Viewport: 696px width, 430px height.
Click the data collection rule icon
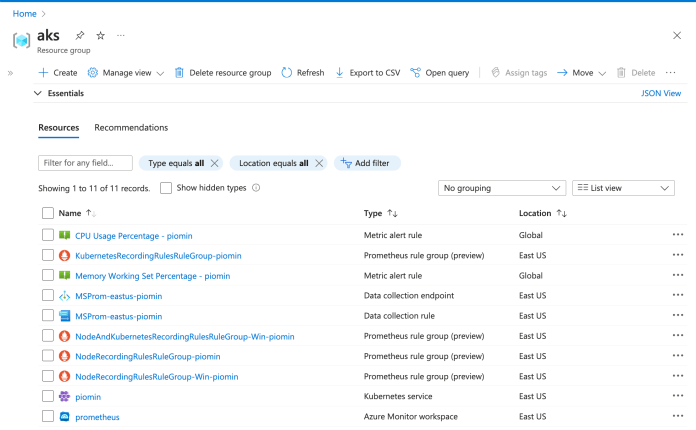(x=64, y=316)
